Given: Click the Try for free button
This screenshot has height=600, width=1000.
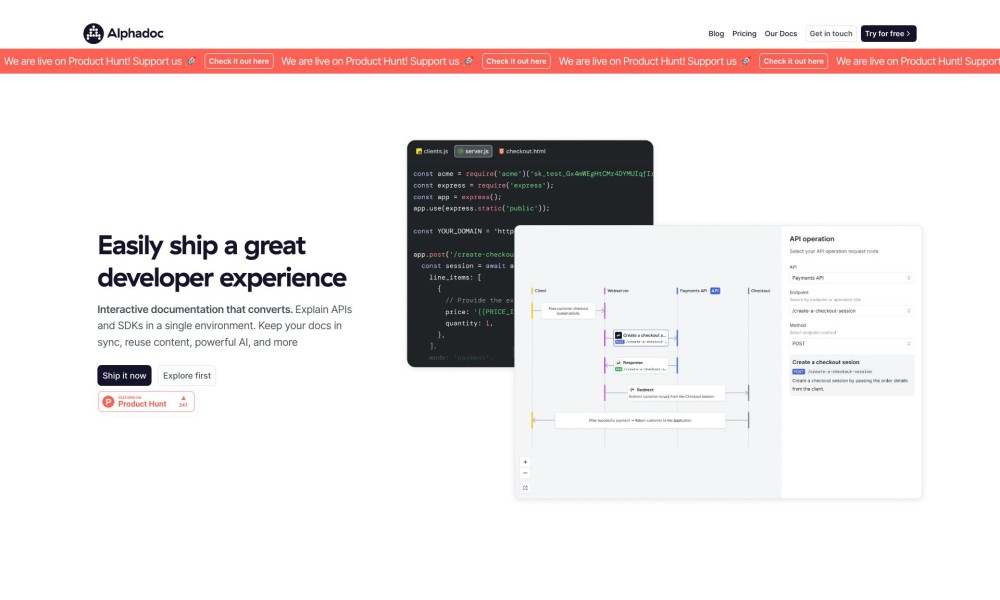Looking at the screenshot, I should tap(888, 34).
